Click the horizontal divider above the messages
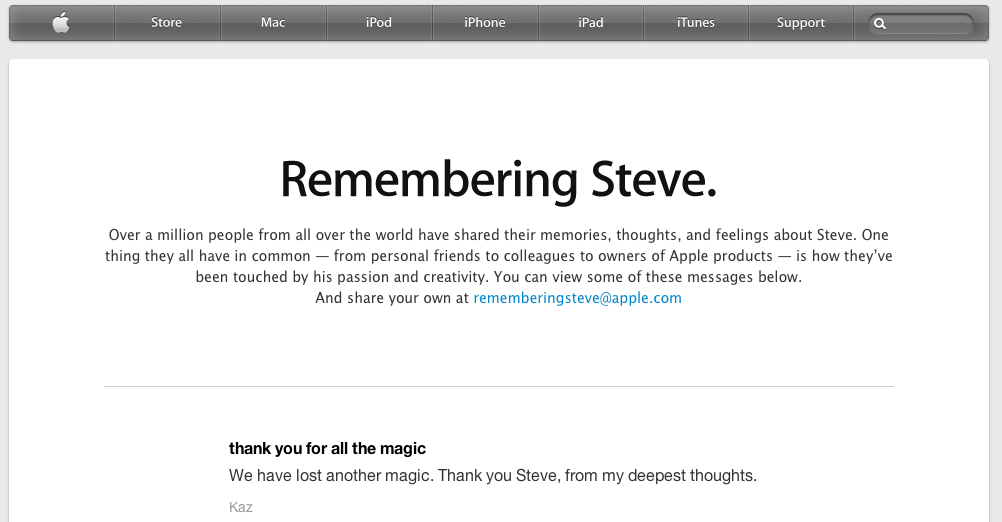 point(498,386)
